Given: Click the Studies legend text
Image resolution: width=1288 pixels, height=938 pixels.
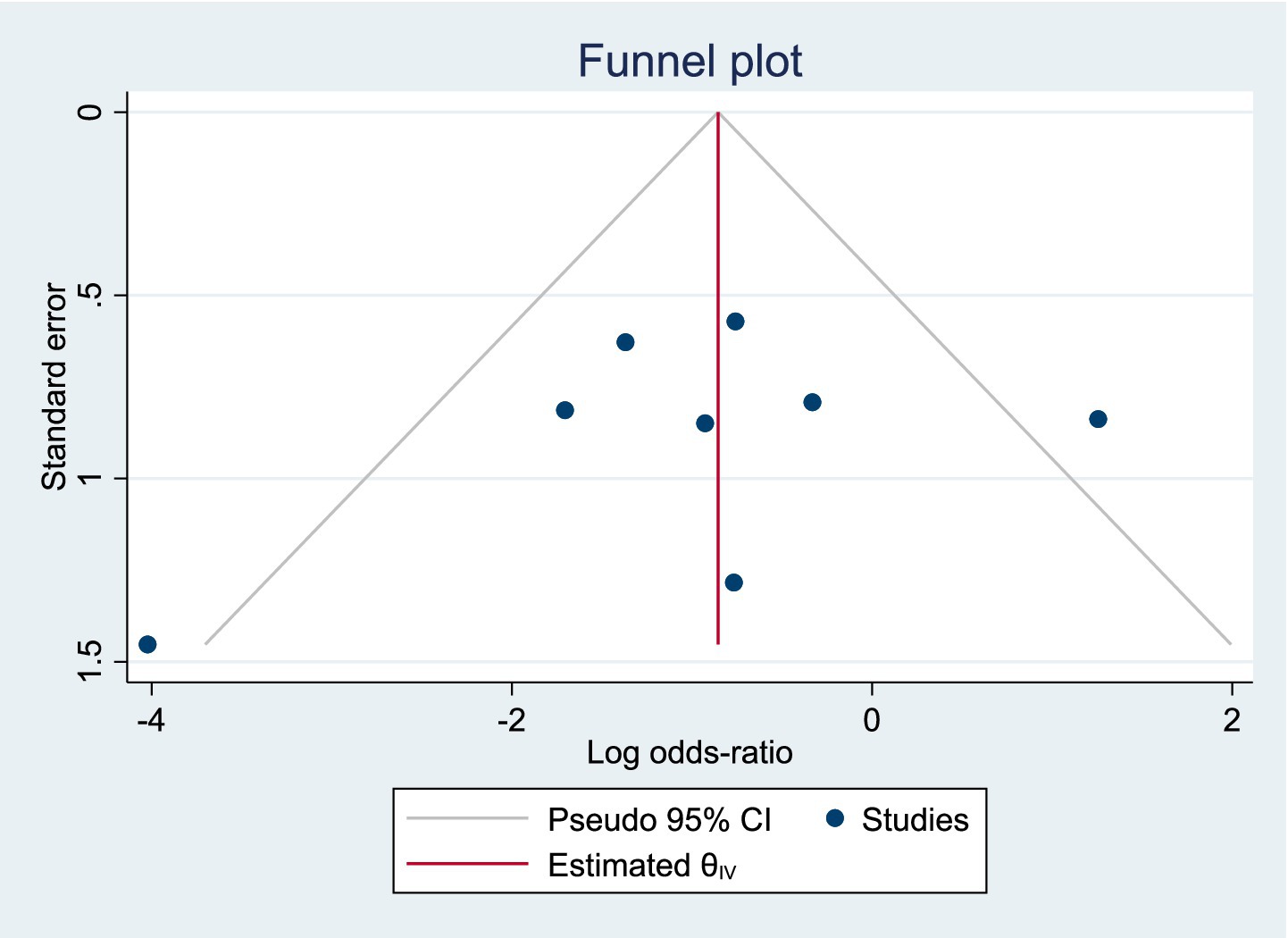Looking at the screenshot, I should coord(915,819).
